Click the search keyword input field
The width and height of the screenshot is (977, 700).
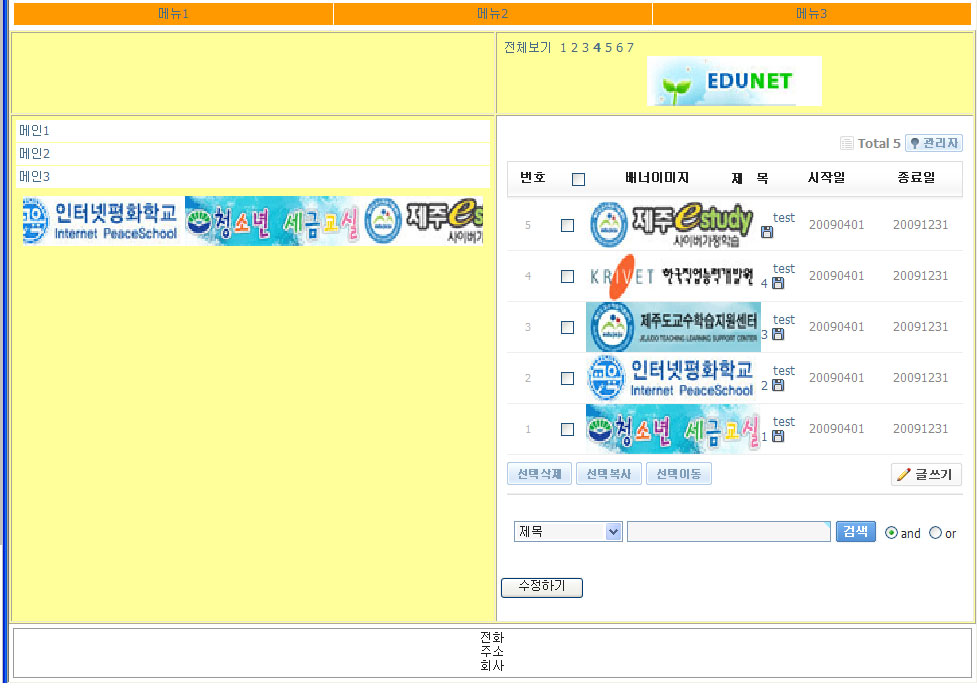click(728, 532)
